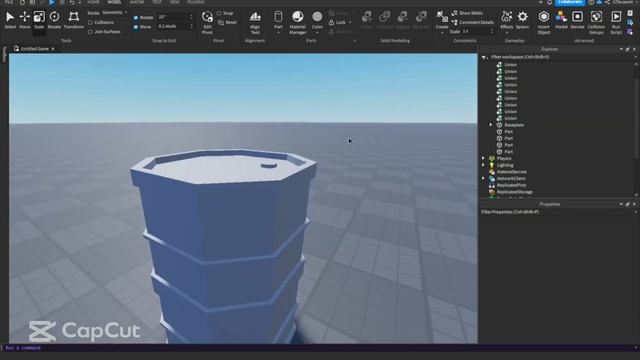Click the rotate snap degrees field
The image size is (640, 360).
coord(176,17)
